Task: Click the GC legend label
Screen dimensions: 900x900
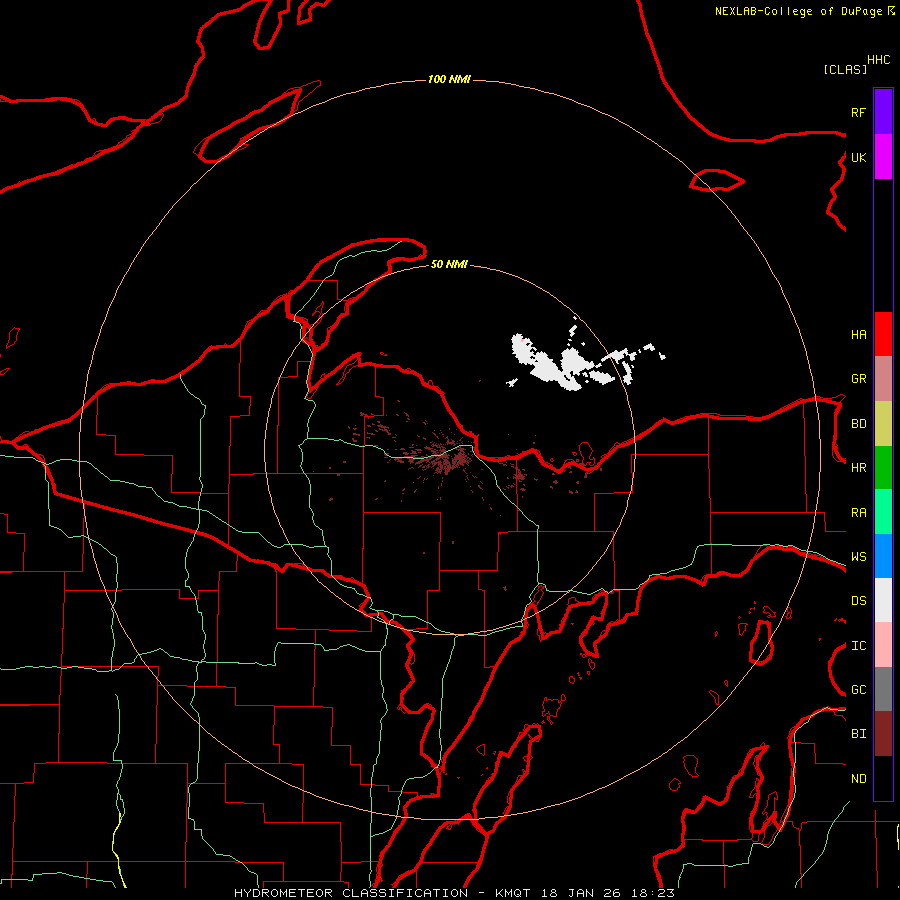Action: [x=859, y=690]
